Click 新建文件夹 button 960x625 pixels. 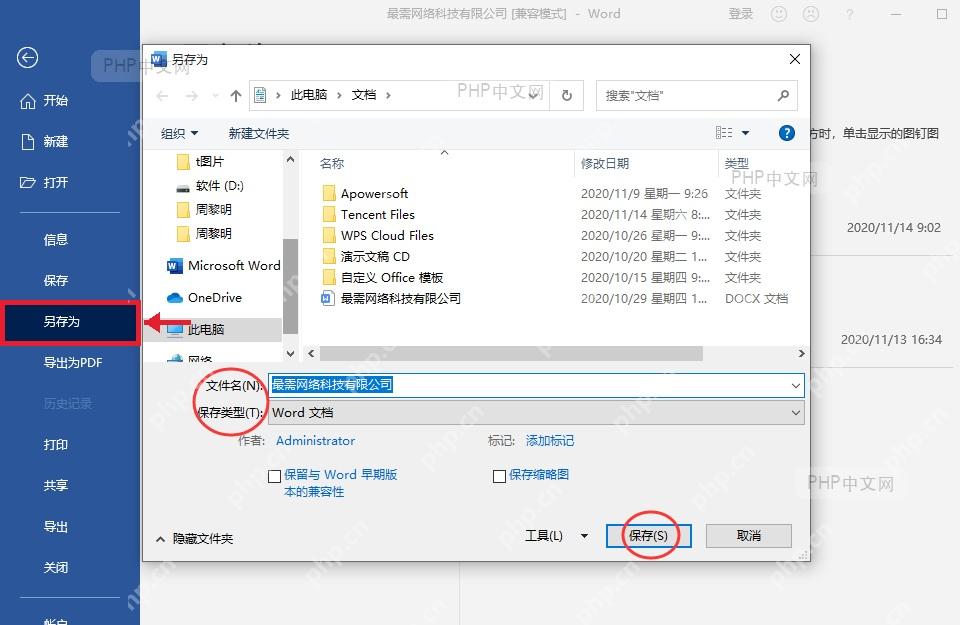(258, 133)
